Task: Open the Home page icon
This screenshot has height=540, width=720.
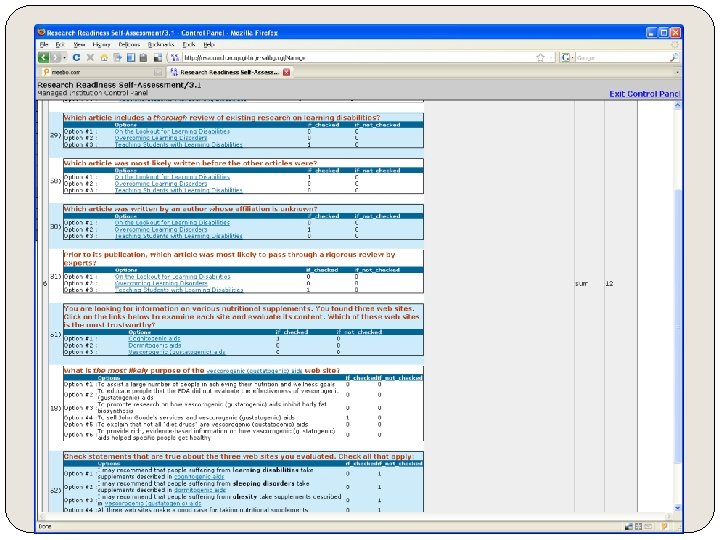Action: 104,57
